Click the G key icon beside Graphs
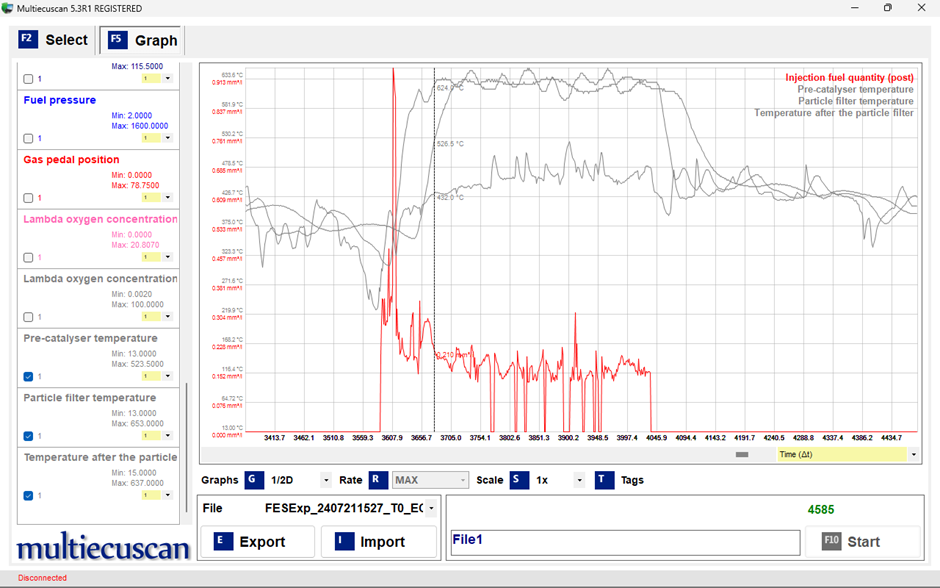The image size is (940, 588). (x=255, y=480)
